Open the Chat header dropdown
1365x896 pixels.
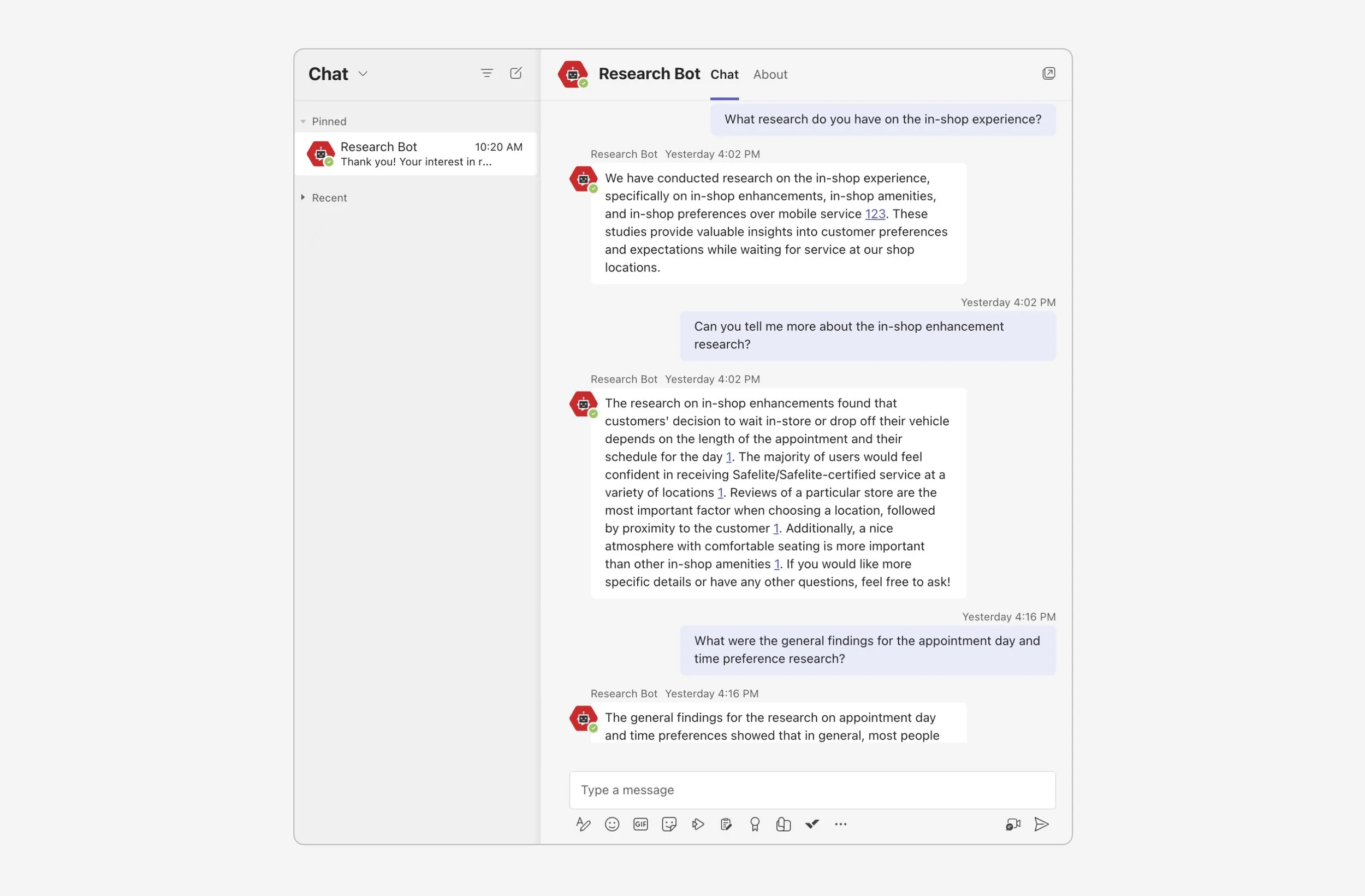(x=363, y=73)
